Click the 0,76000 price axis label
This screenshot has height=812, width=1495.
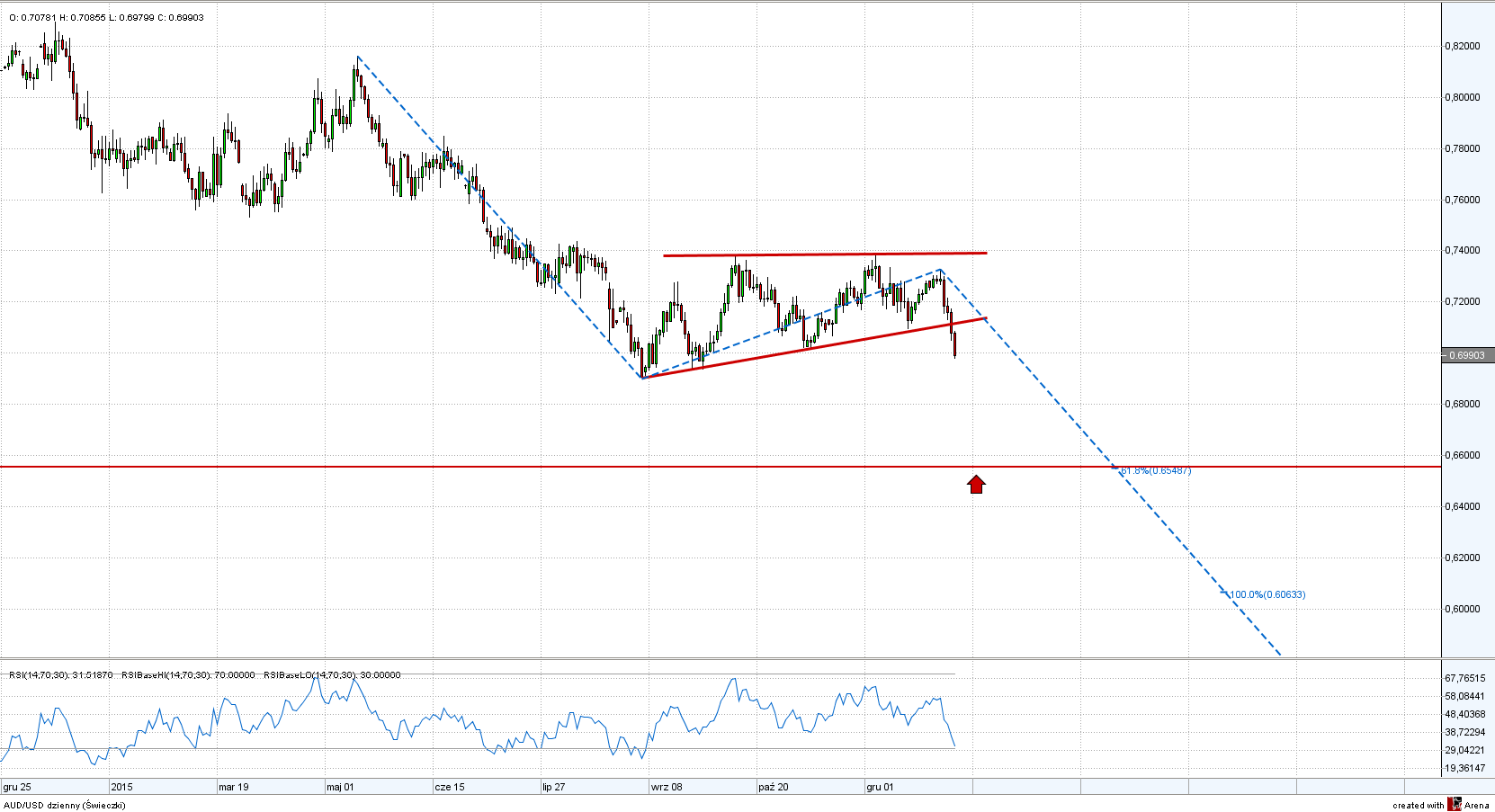1463,200
